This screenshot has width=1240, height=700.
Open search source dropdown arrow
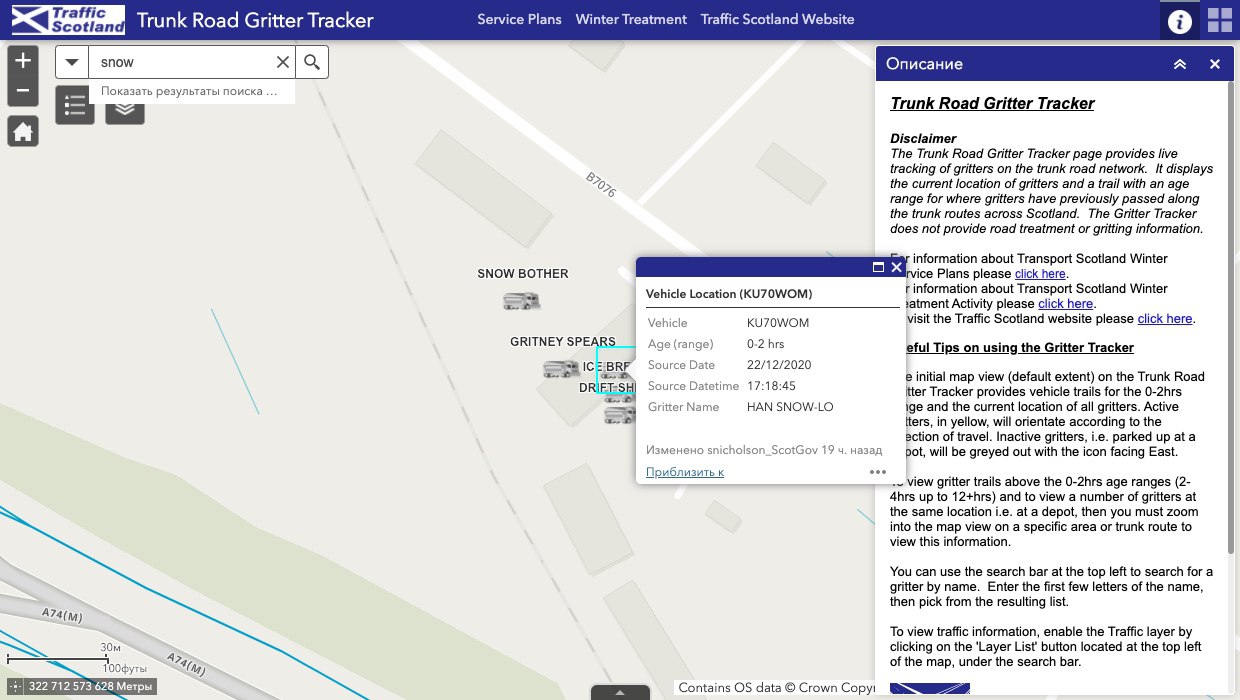tap(72, 62)
